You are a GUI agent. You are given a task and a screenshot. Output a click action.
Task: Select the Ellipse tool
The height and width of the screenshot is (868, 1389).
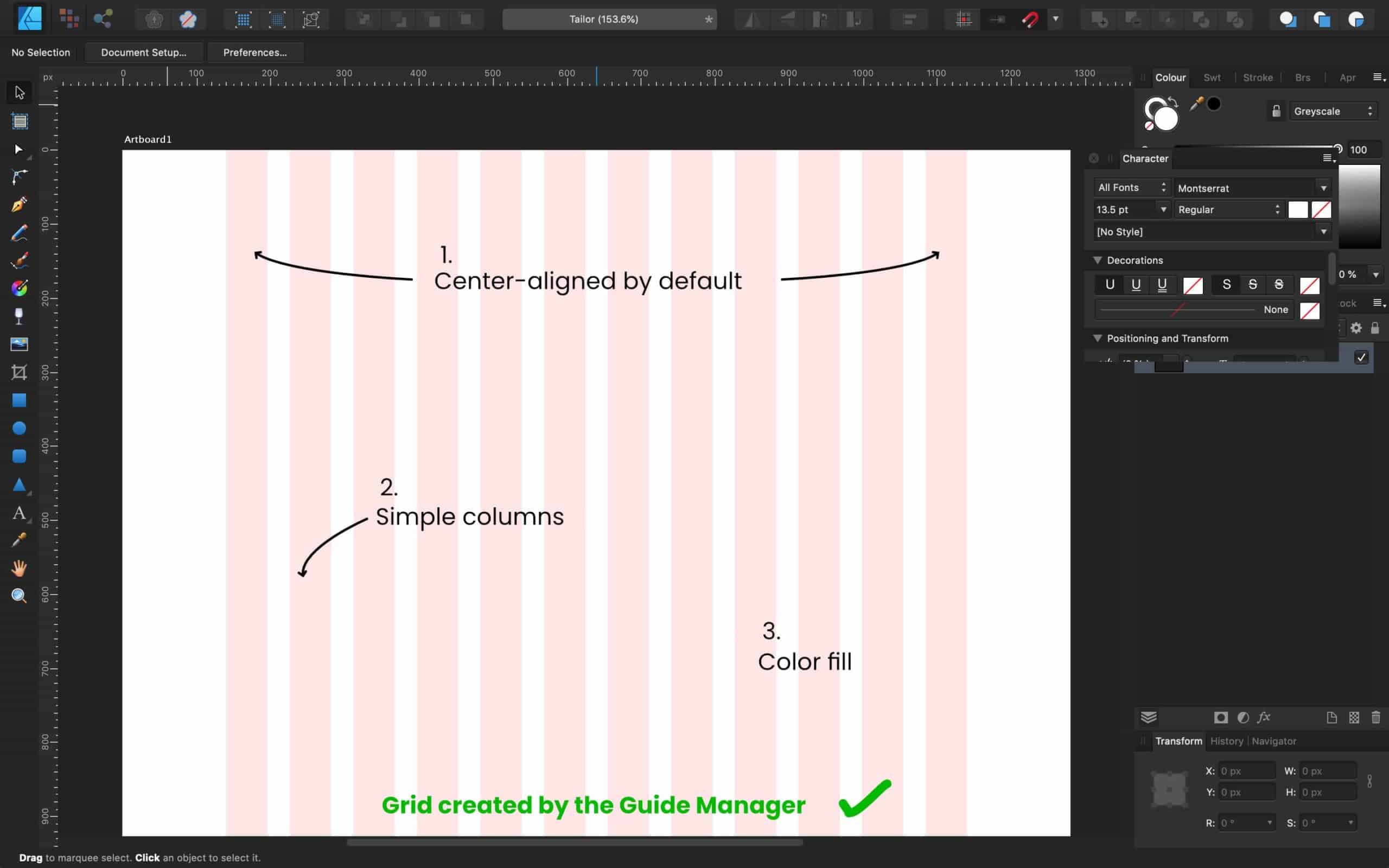coord(19,427)
